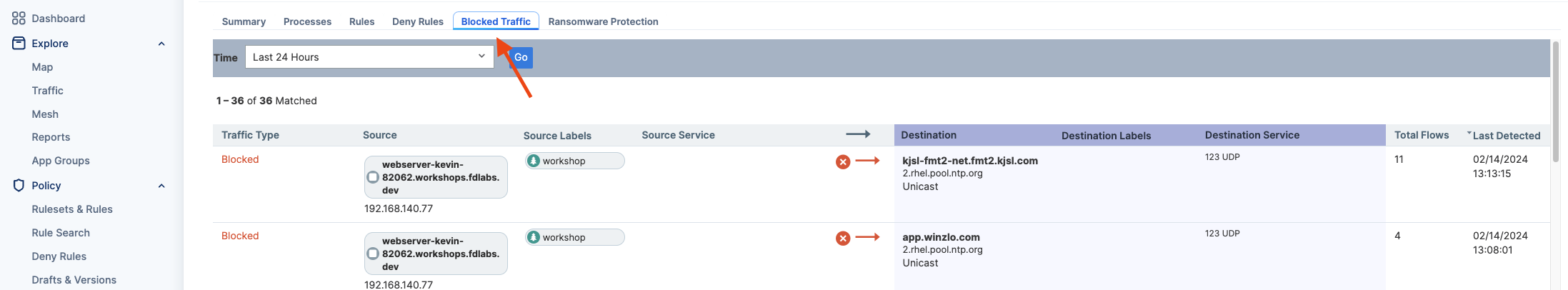Open App Groups in the sidebar
This screenshot has height=290, width=1568.
pos(61,161)
